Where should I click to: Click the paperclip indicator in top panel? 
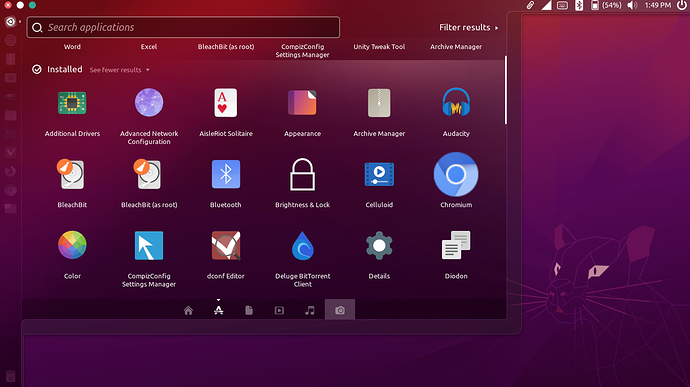pyautogui.click(x=530, y=5)
